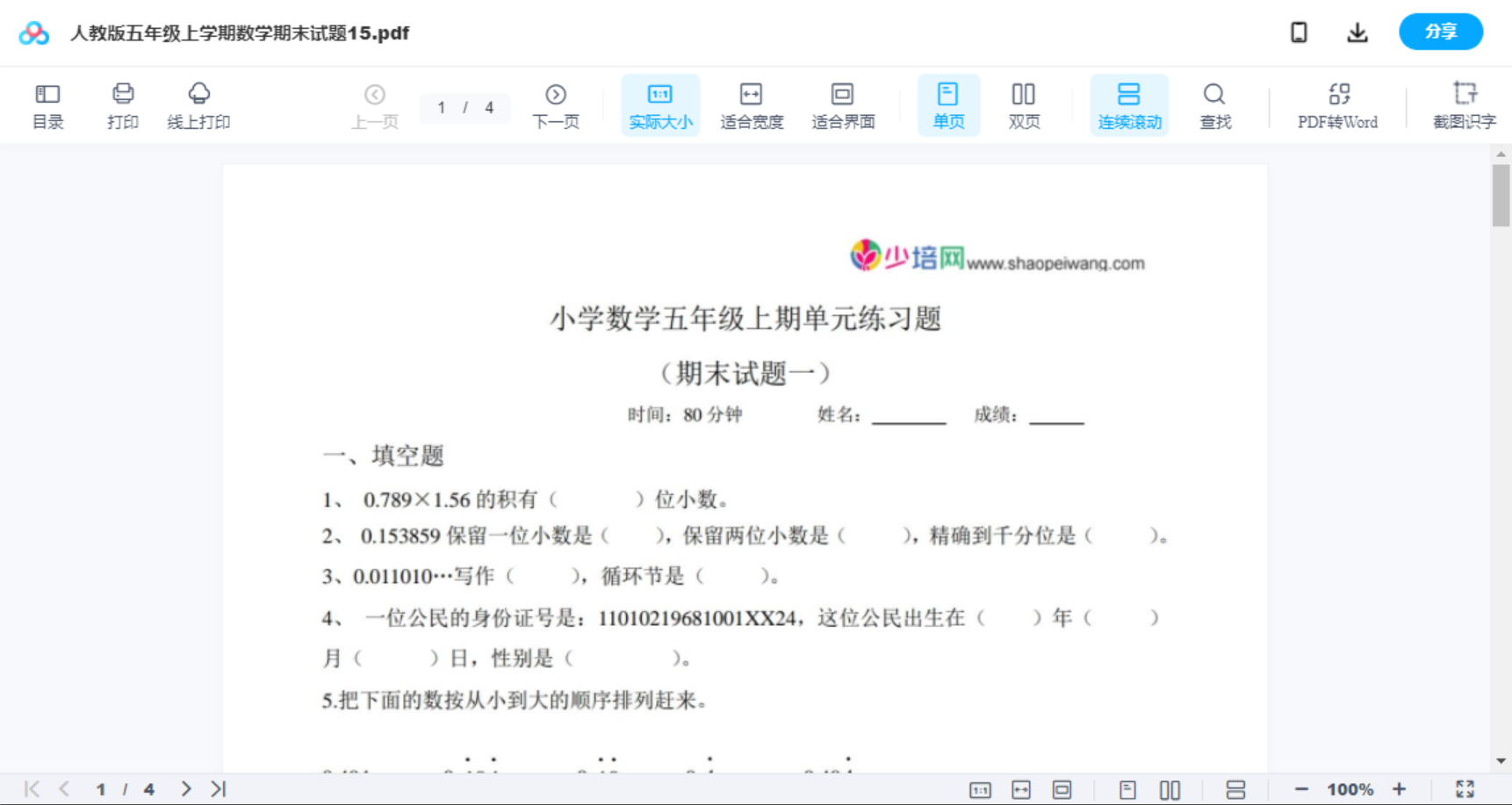
Task: Open the 目录 (table of contents) panel
Action: (x=47, y=104)
